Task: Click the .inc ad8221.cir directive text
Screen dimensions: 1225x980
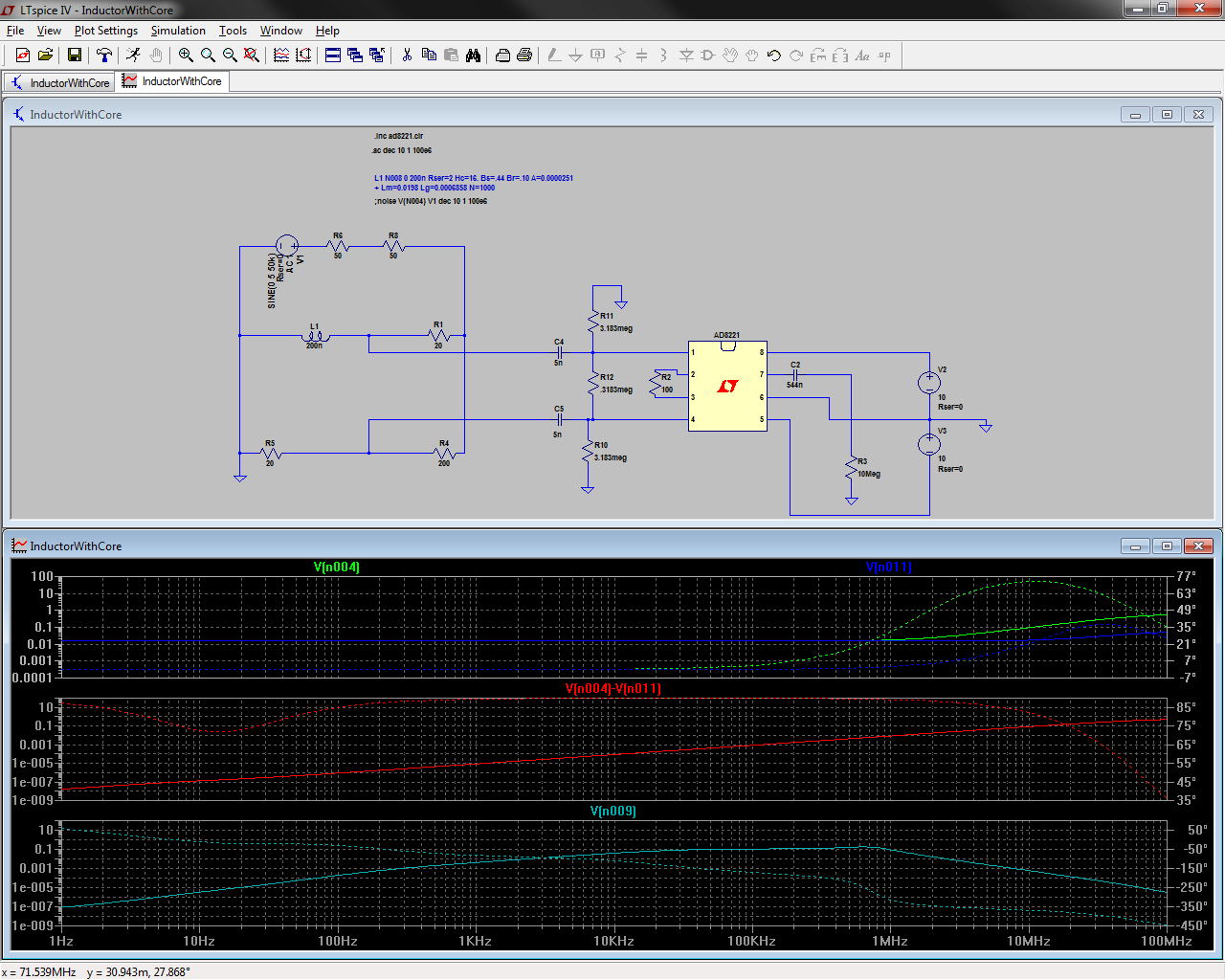Action: pyautogui.click(x=398, y=136)
